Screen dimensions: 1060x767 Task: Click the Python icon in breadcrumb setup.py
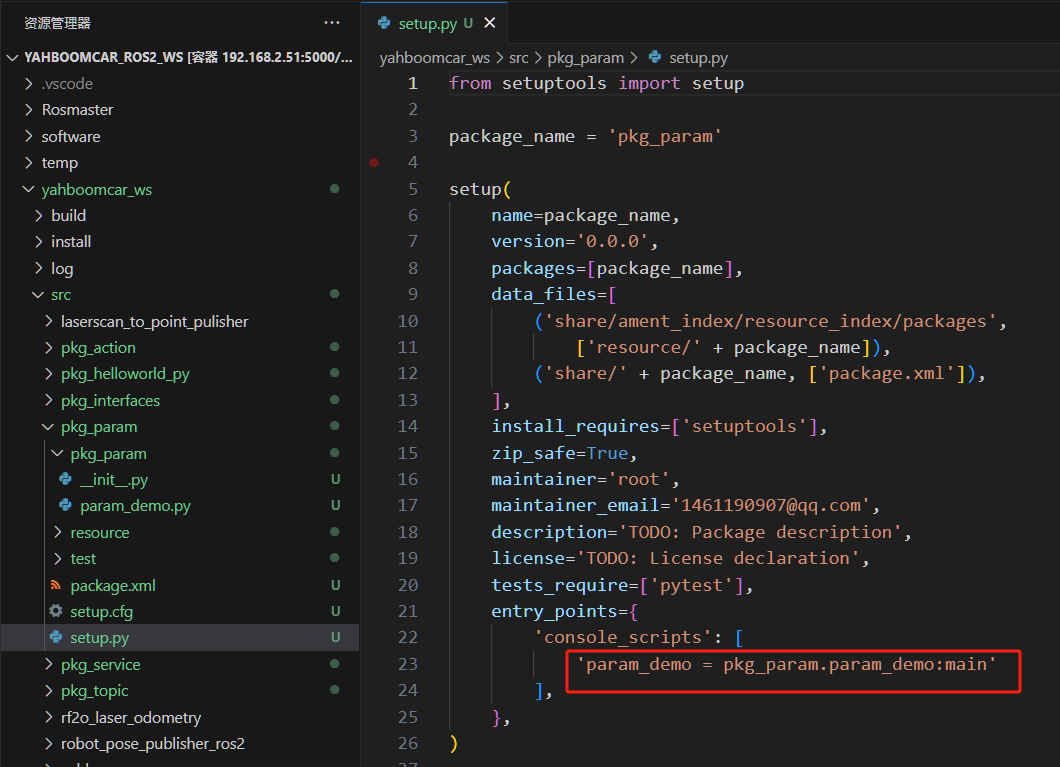[655, 58]
